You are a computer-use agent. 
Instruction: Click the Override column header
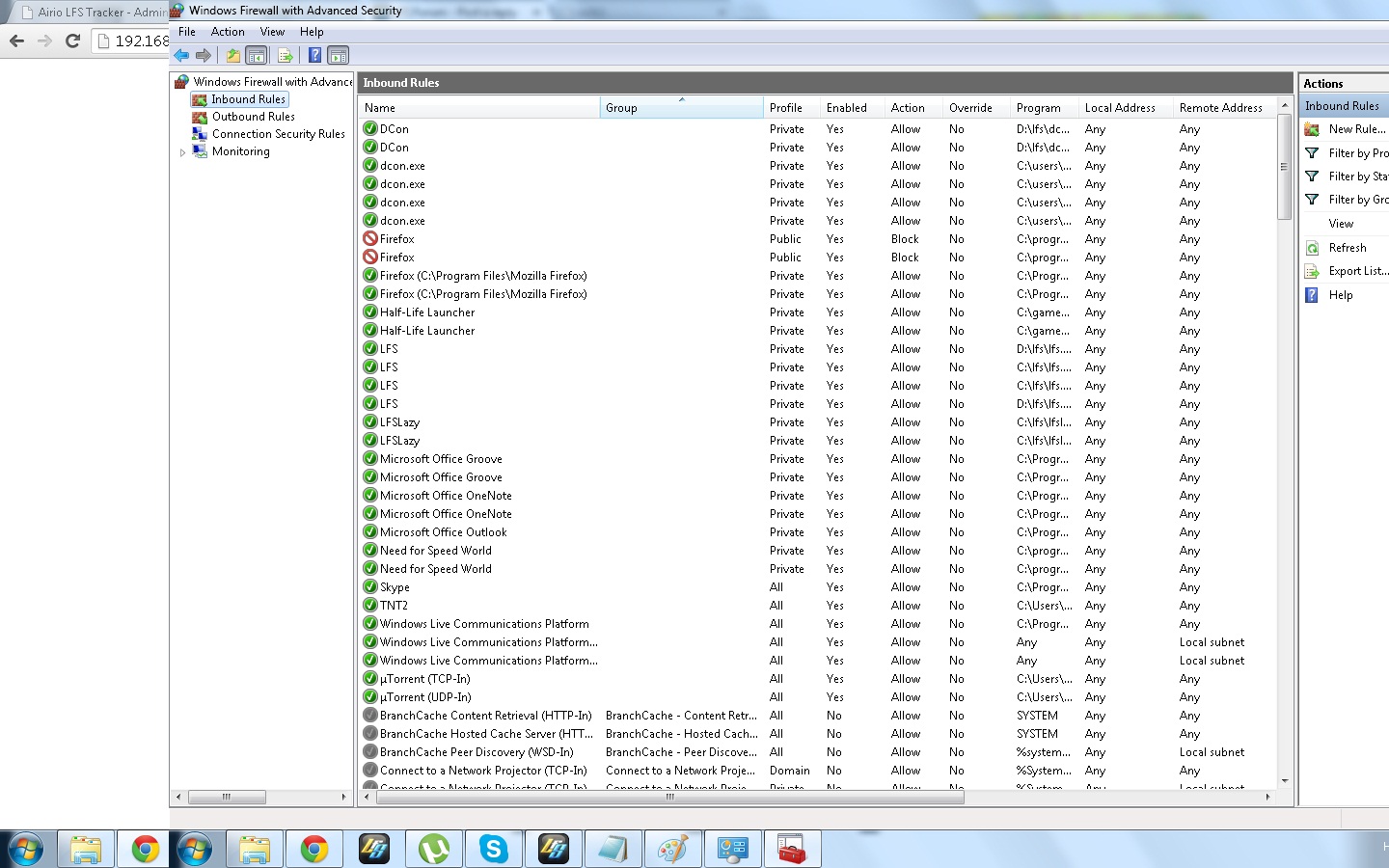click(976, 108)
